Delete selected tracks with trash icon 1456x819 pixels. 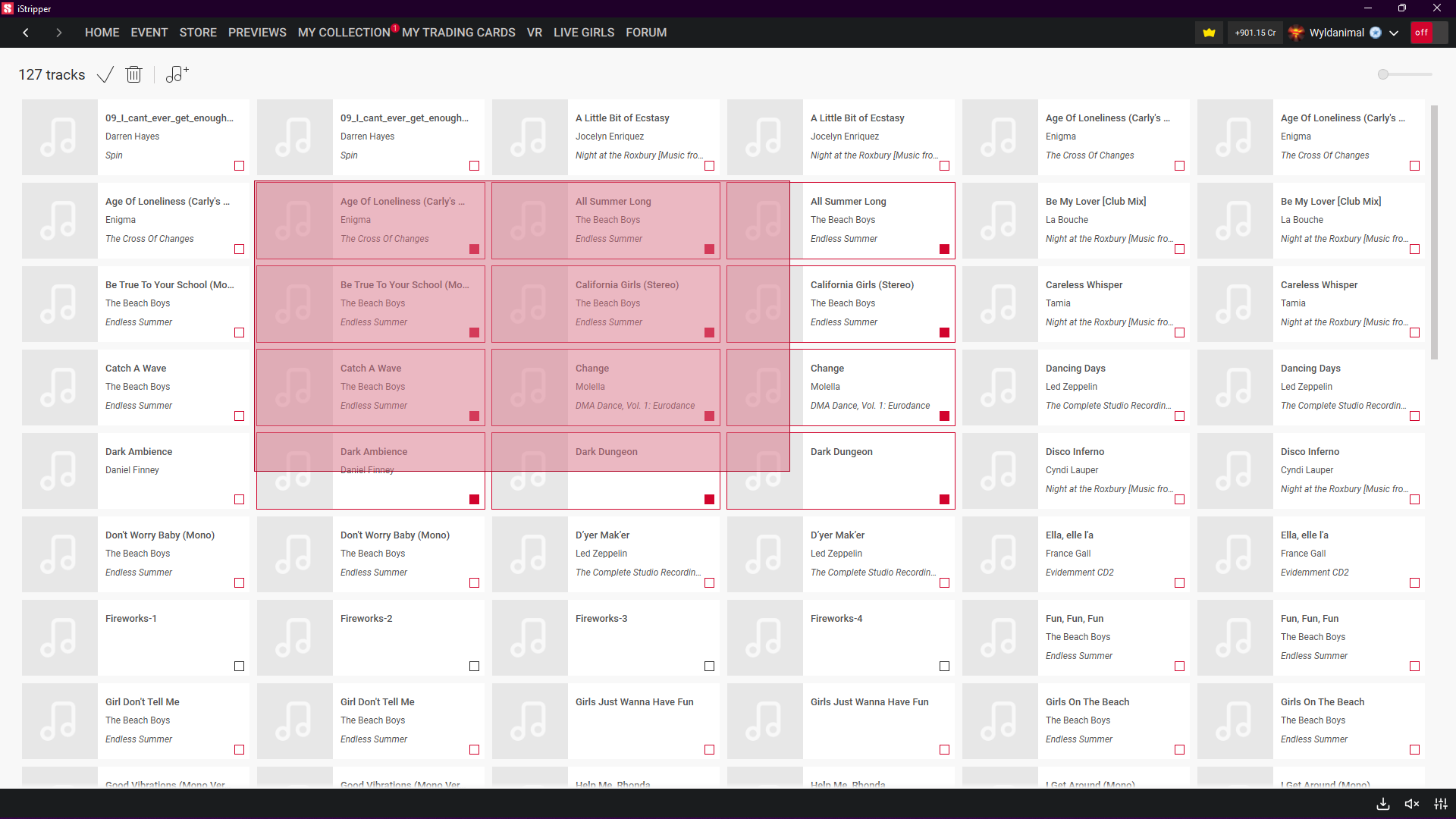[133, 74]
